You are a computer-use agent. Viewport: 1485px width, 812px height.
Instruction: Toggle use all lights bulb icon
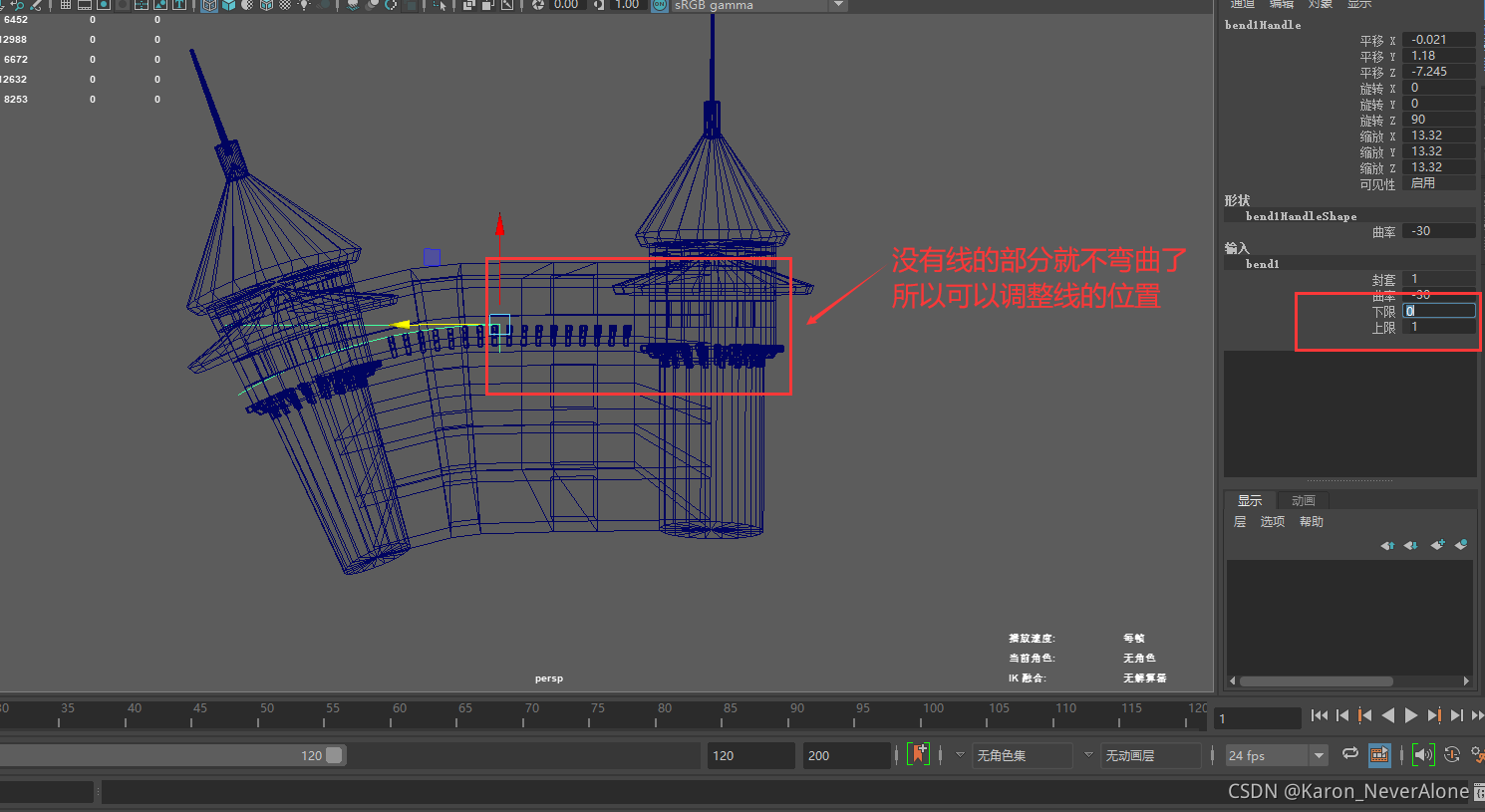(x=303, y=5)
